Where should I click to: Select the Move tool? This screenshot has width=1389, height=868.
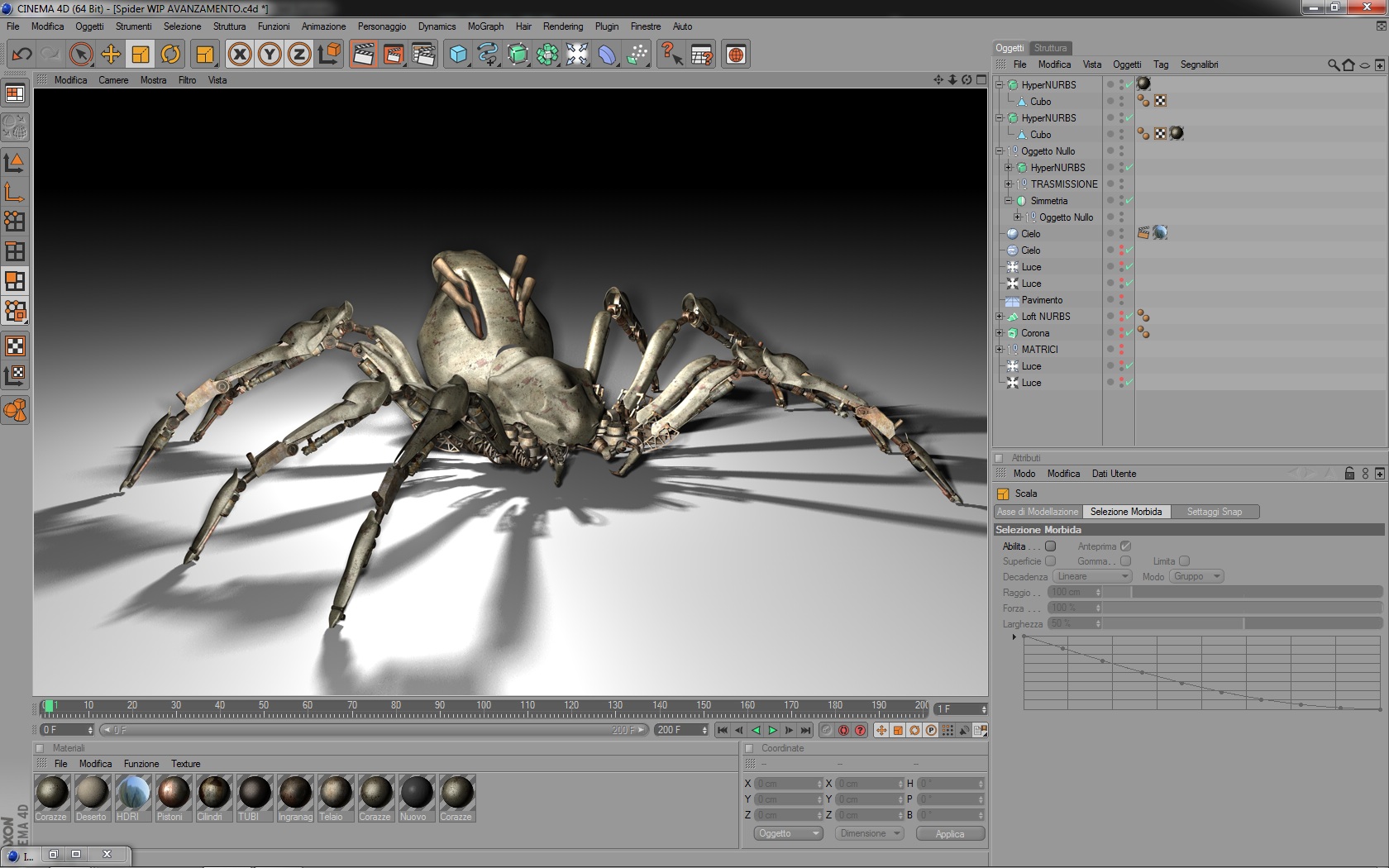click(x=111, y=55)
